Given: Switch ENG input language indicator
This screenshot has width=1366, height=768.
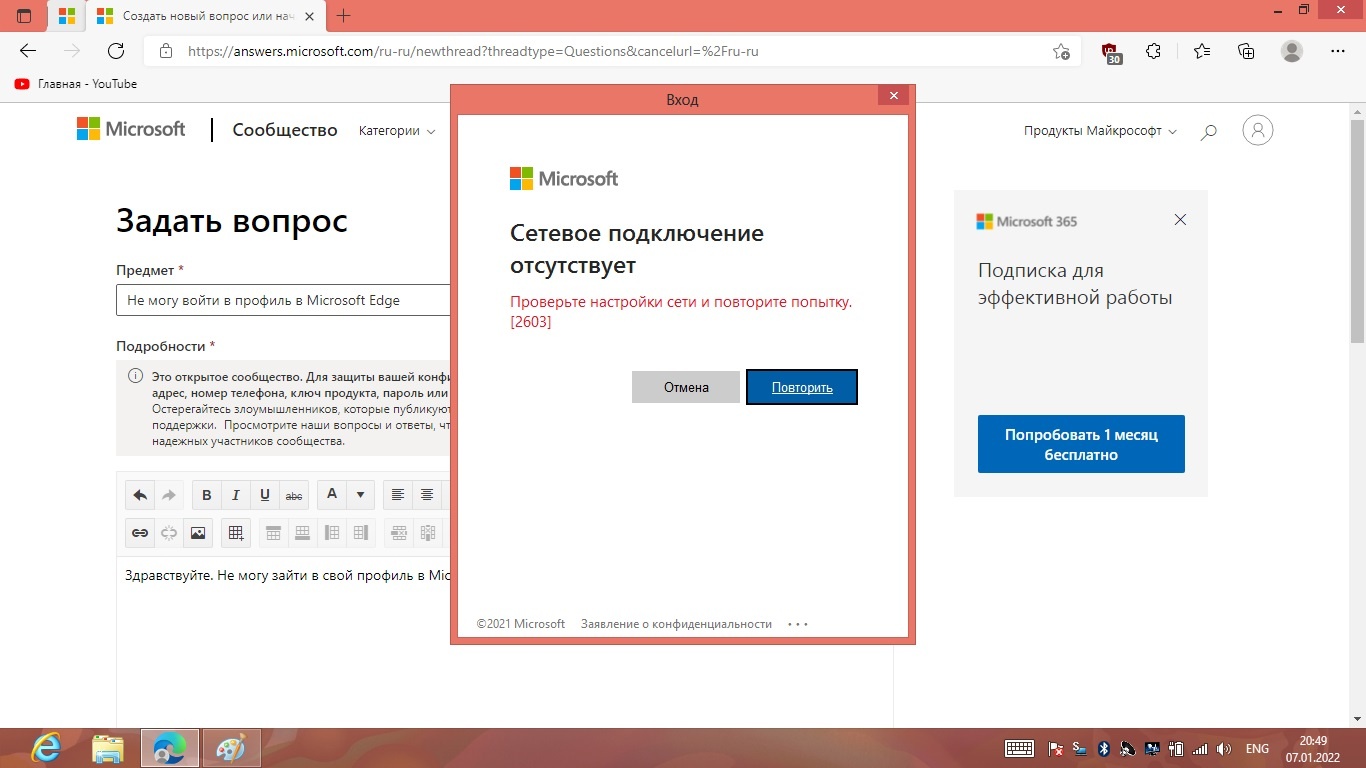Looking at the screenshot, I should point(1257,748).
